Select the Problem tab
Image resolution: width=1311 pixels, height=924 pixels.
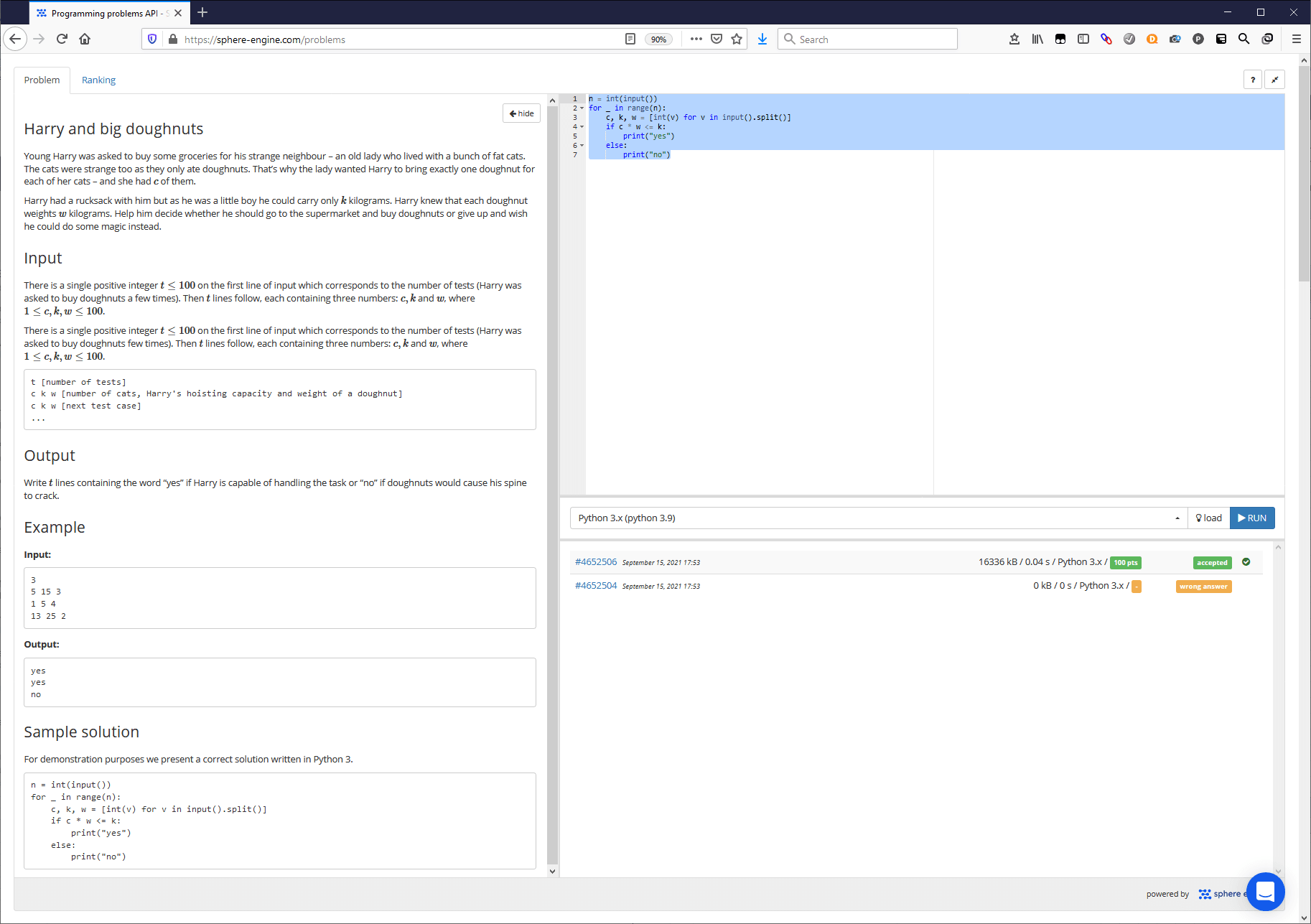point(42,80)
